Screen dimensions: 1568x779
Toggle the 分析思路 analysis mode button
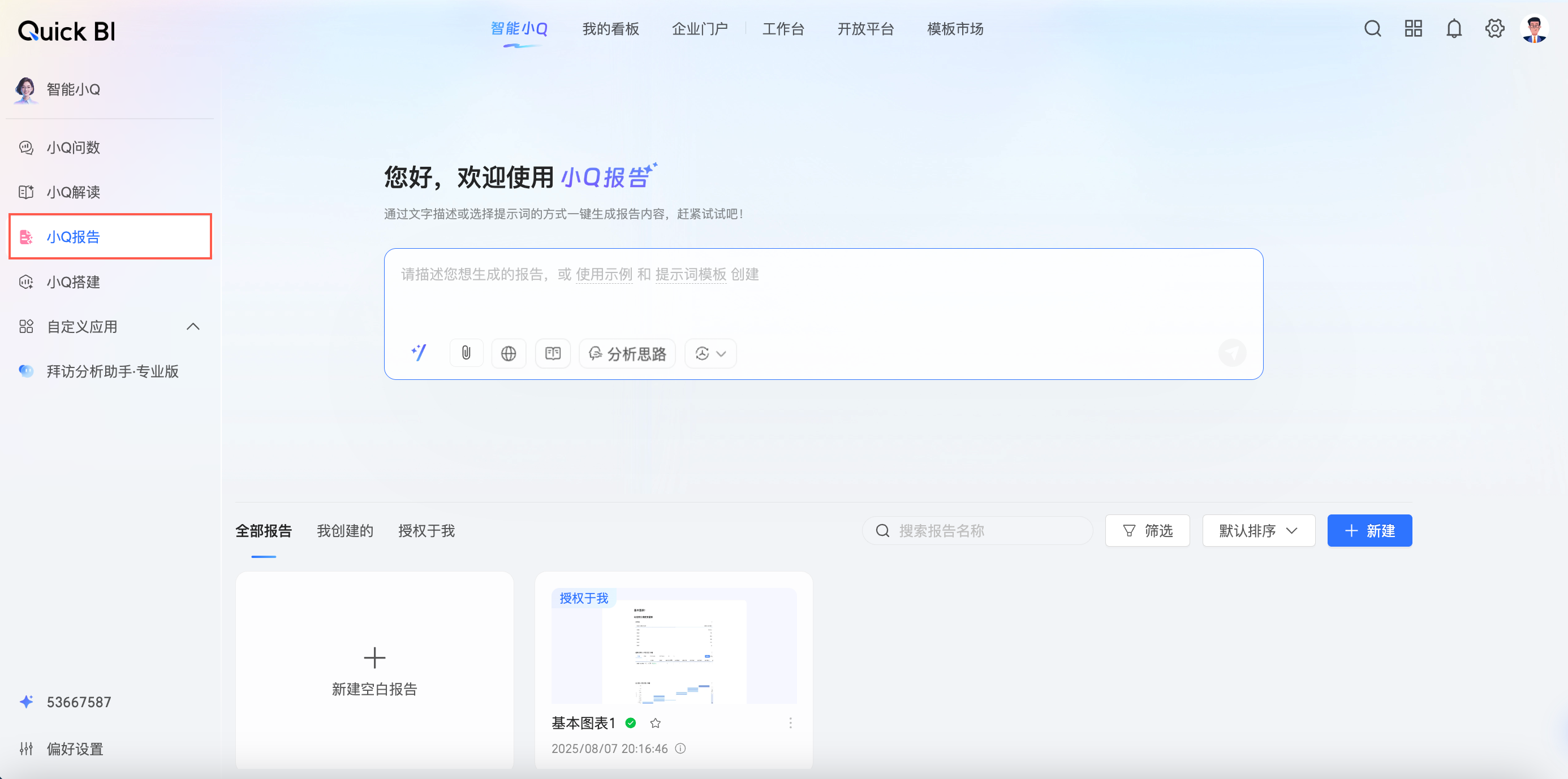coord(627,353)
